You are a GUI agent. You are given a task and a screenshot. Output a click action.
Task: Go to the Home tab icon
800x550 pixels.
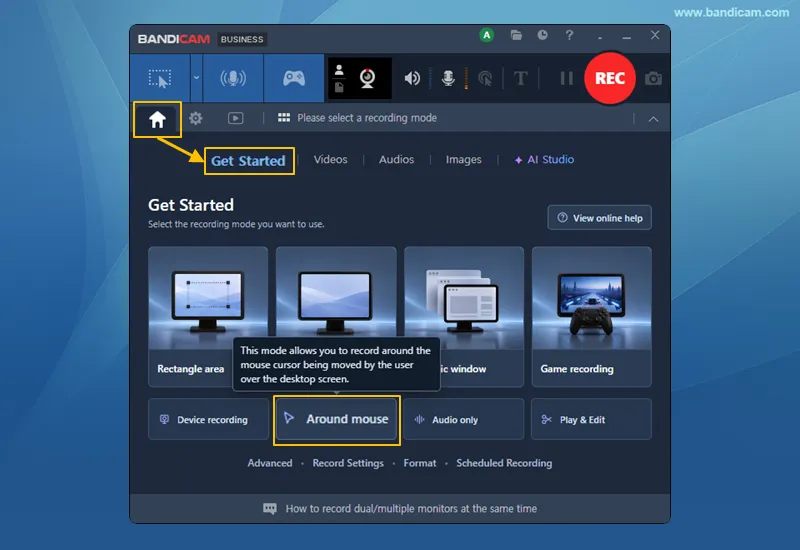(x=157, y=119)
